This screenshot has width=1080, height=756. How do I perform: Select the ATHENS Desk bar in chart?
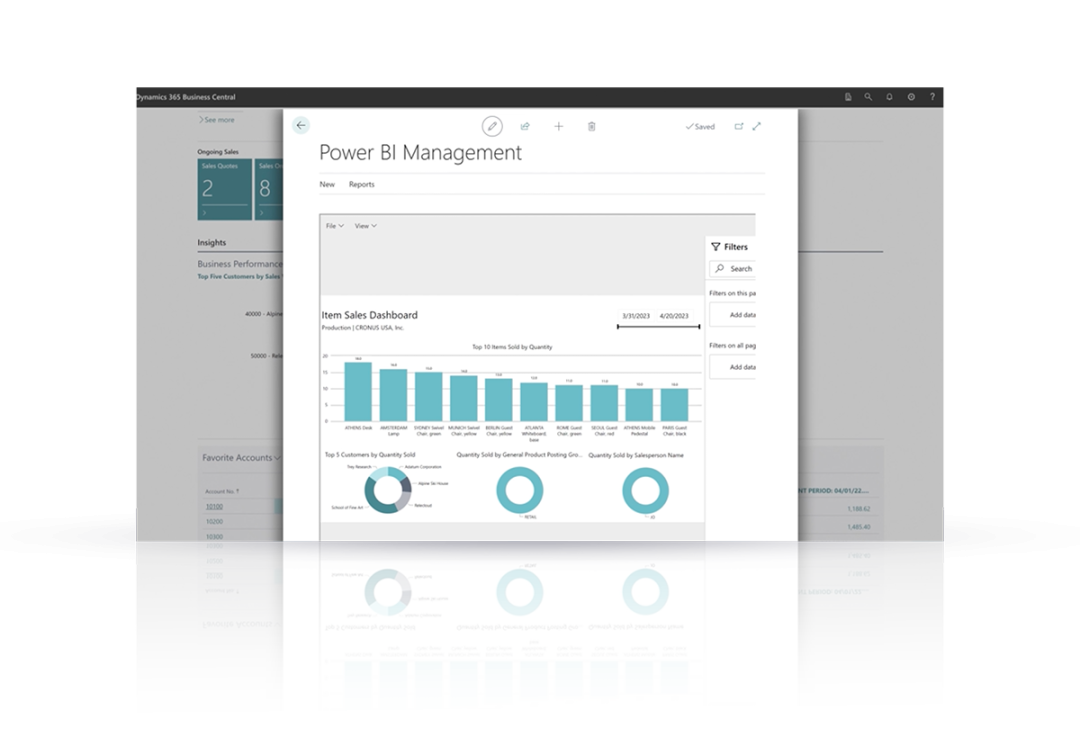tap(358, 391)
